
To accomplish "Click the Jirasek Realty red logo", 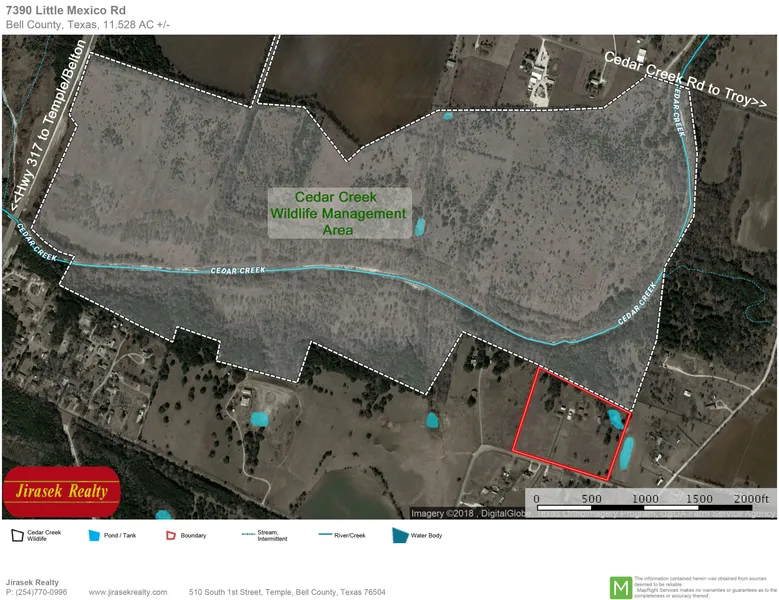I will pyautogui.click(x=62, y=491).
